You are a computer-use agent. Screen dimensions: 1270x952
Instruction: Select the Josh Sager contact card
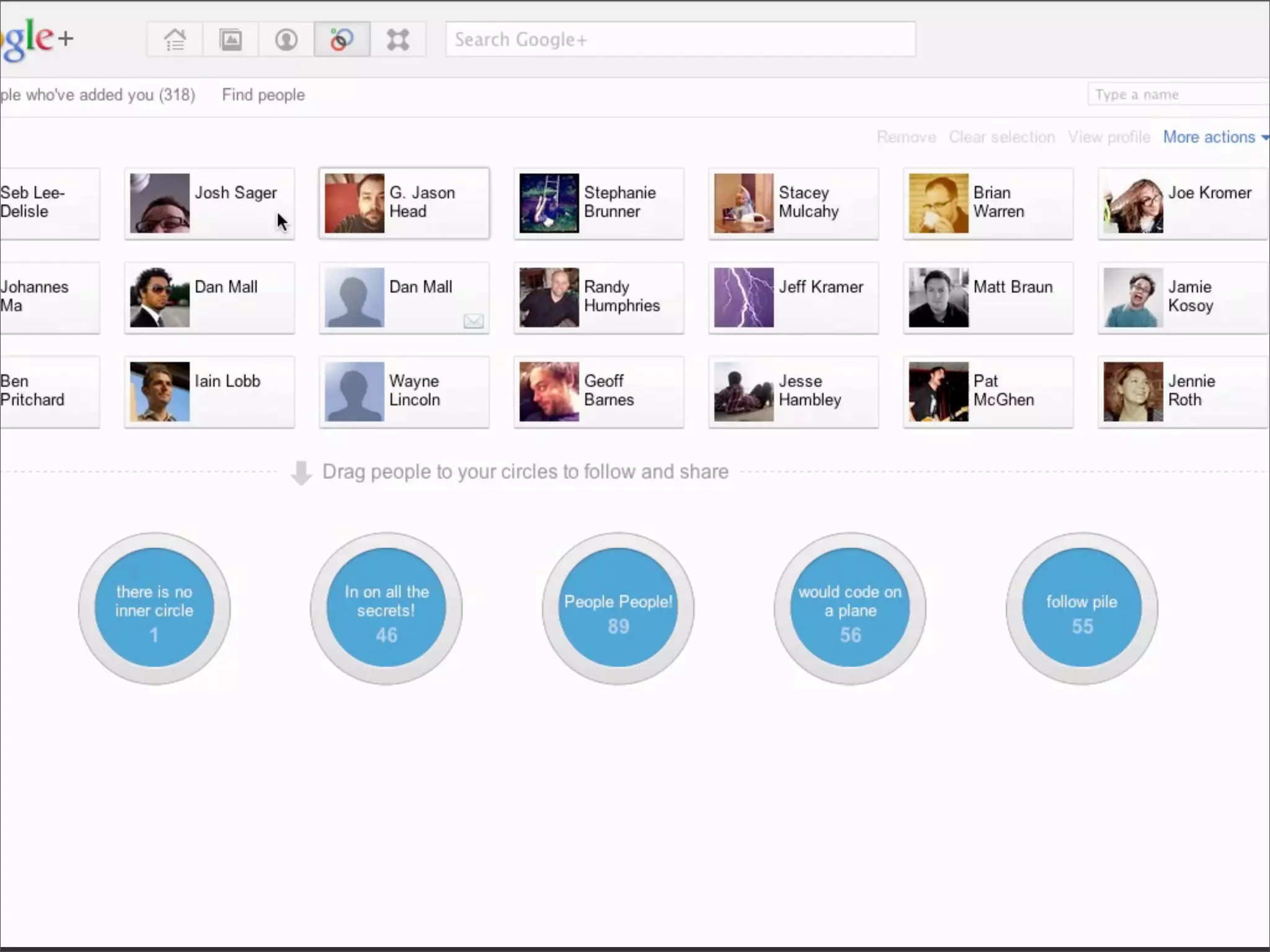click(210, 203)
